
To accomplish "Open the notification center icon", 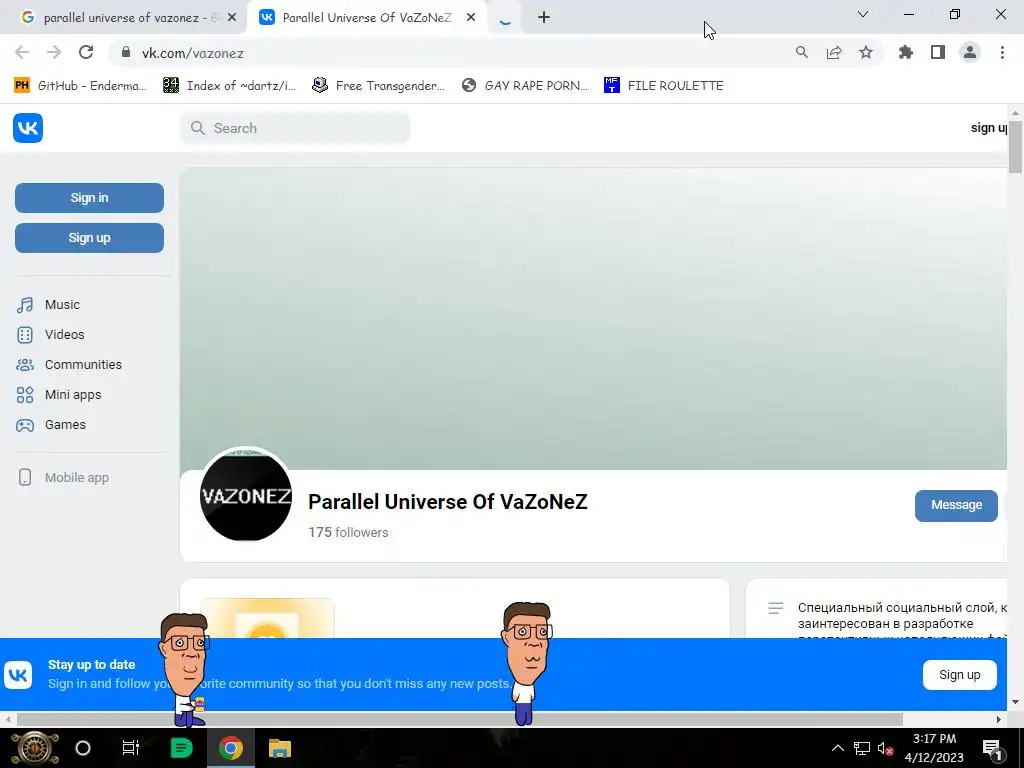I will point(992,749).
